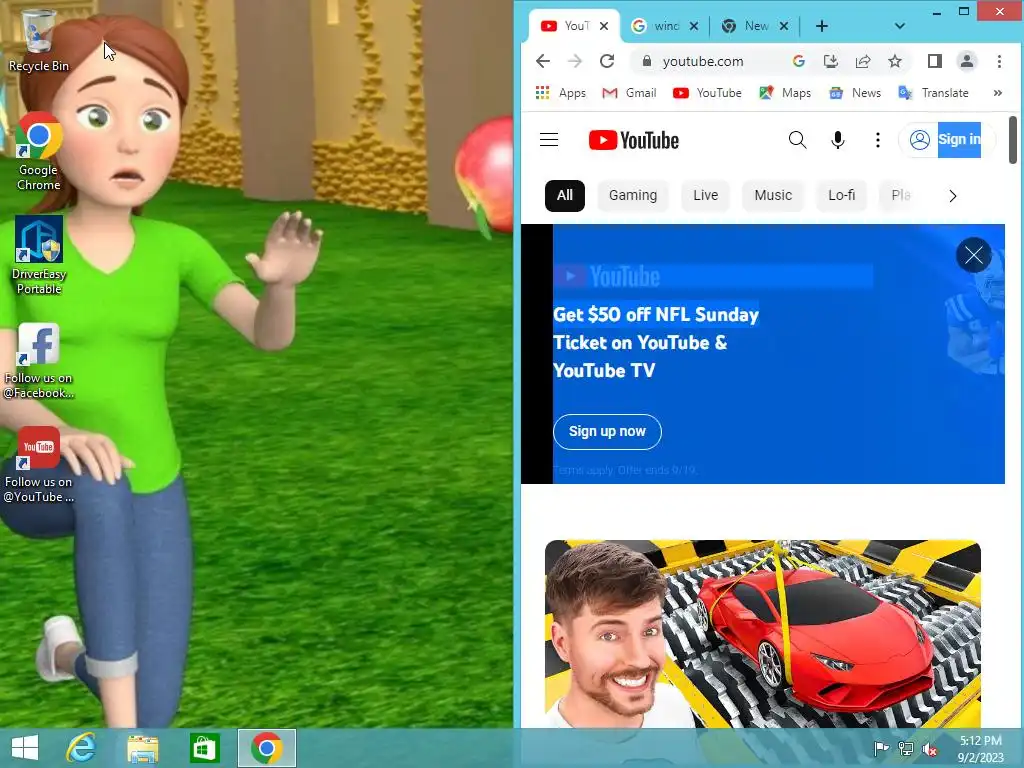The width and height of the screenshot is (1024, 768).
Task: Click the Chrome taskbar icon
Action: (266, 748)
